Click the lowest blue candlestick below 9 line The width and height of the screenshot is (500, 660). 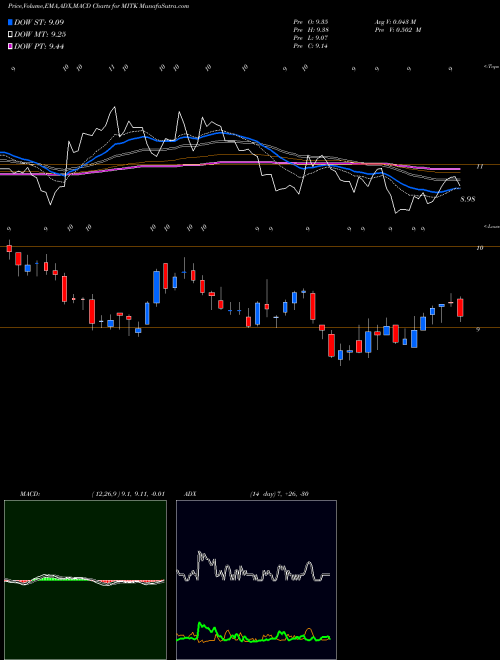[x=340, y=355]
